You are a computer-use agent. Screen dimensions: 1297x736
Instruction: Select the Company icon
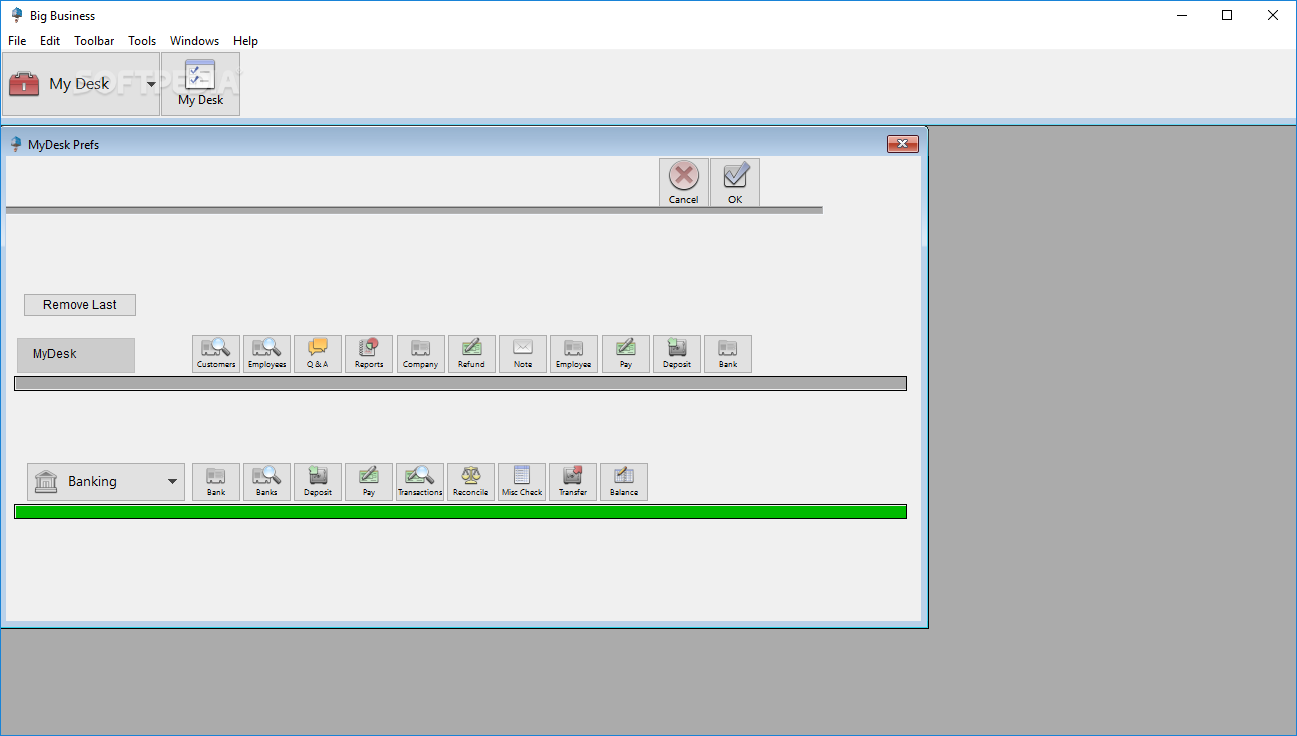tap(421, 354)
